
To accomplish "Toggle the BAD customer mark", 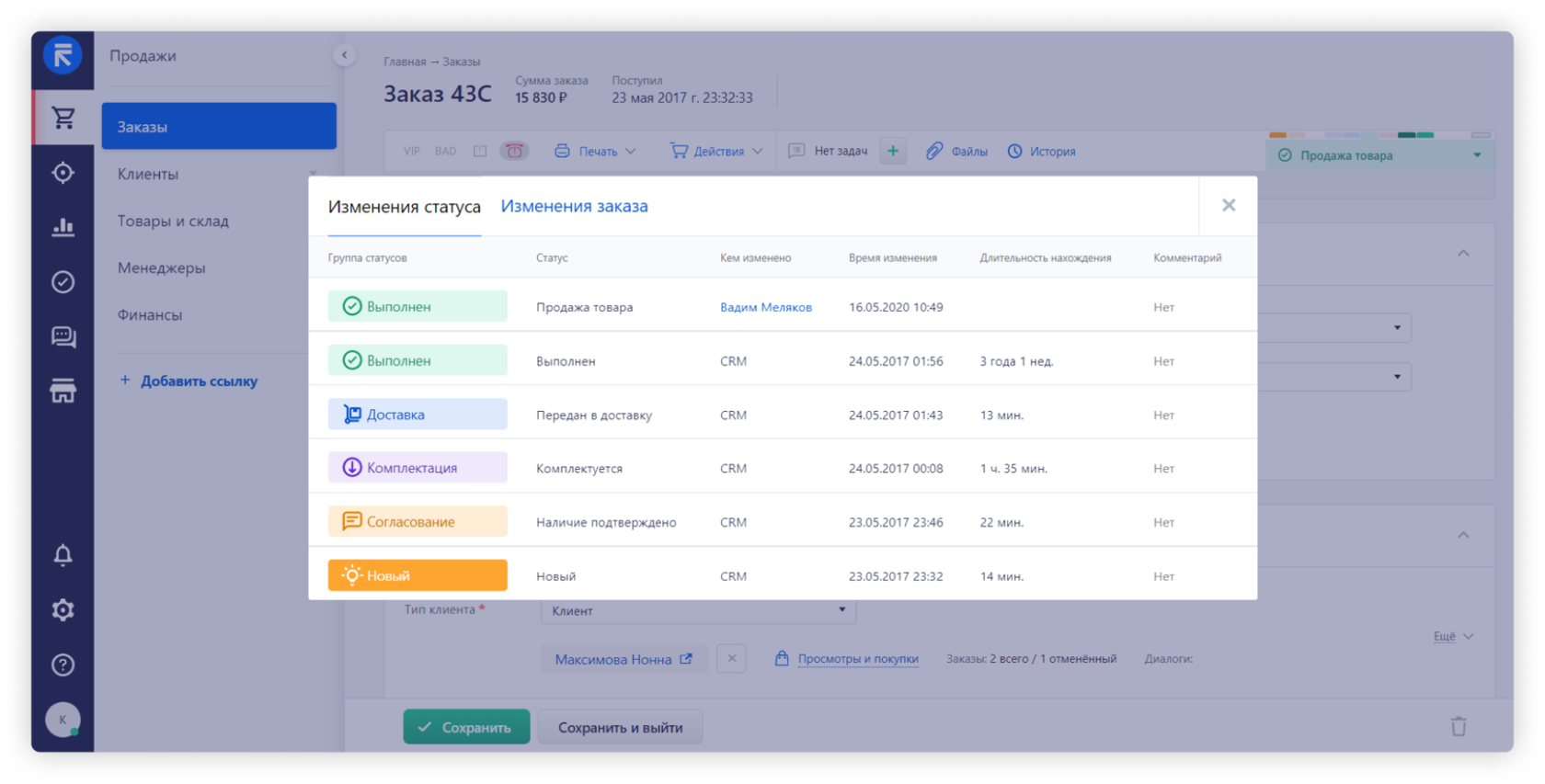I will click(x=445, y=152).
